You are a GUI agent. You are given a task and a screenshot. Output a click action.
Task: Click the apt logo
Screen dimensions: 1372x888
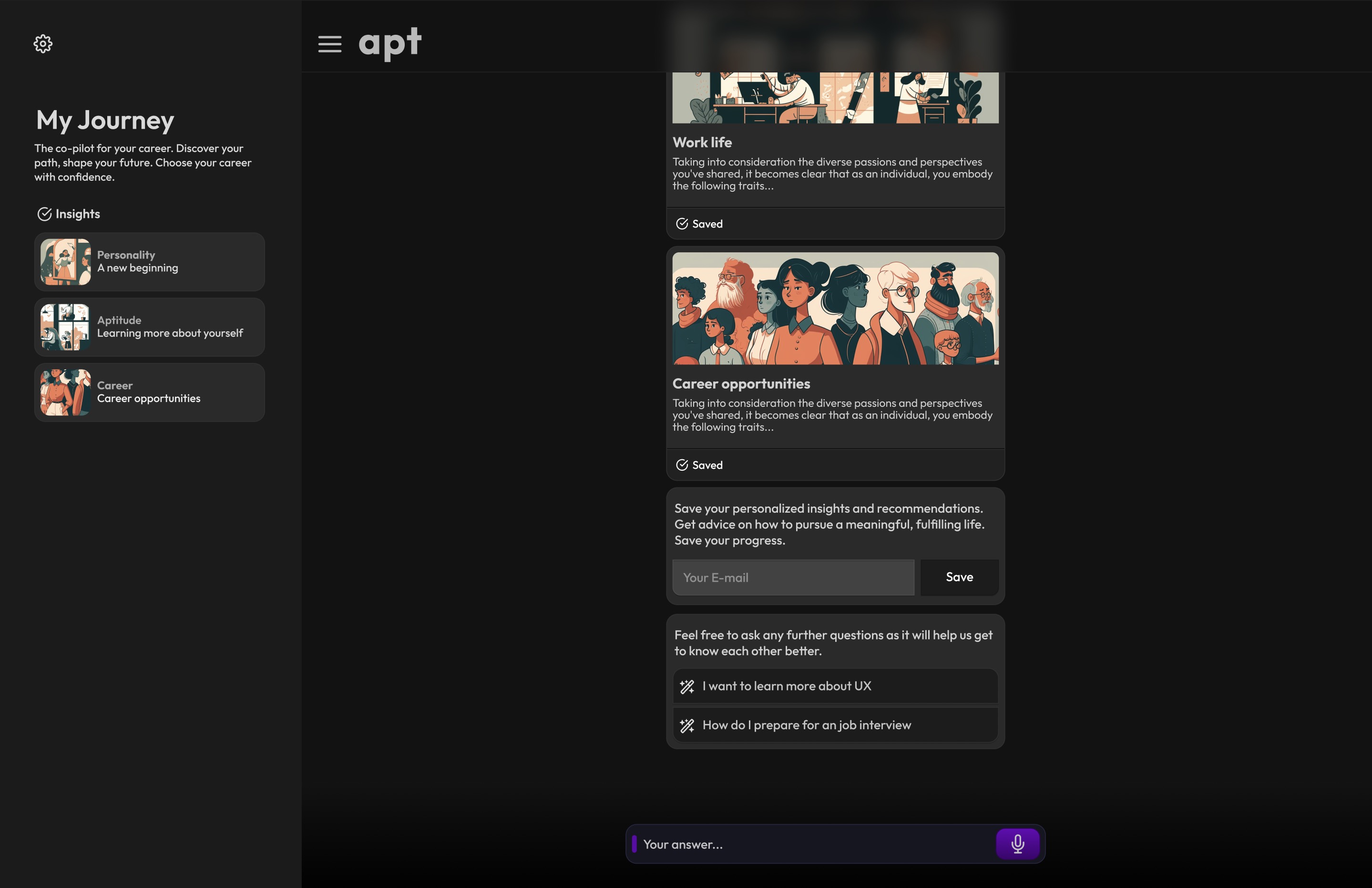pyautogui.click(x=390, y=44)
